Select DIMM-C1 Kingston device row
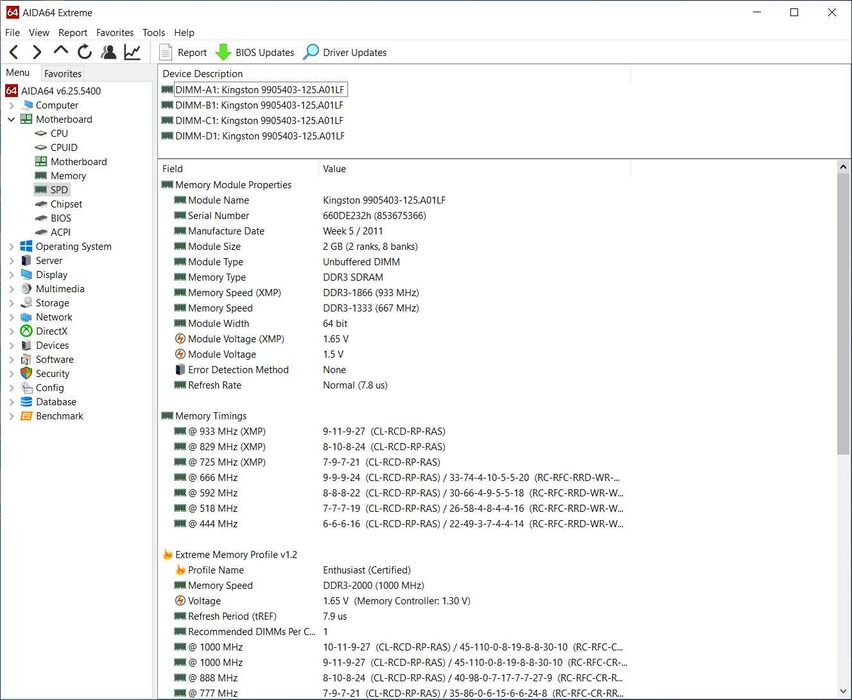 tap(253, 121)
